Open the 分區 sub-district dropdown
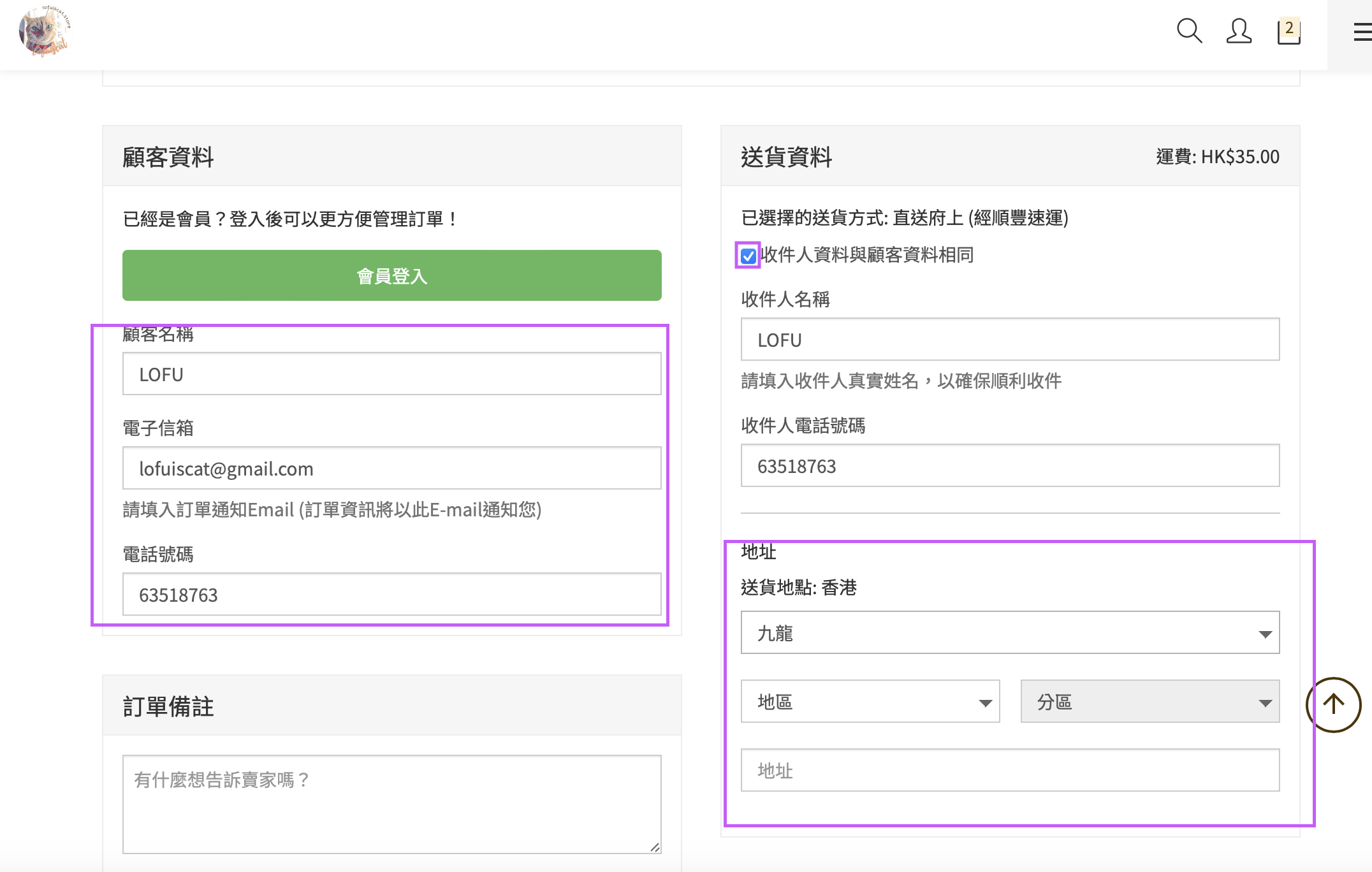The height and width of the screenshot is (872, 1372). click(x=1149, y=701)
